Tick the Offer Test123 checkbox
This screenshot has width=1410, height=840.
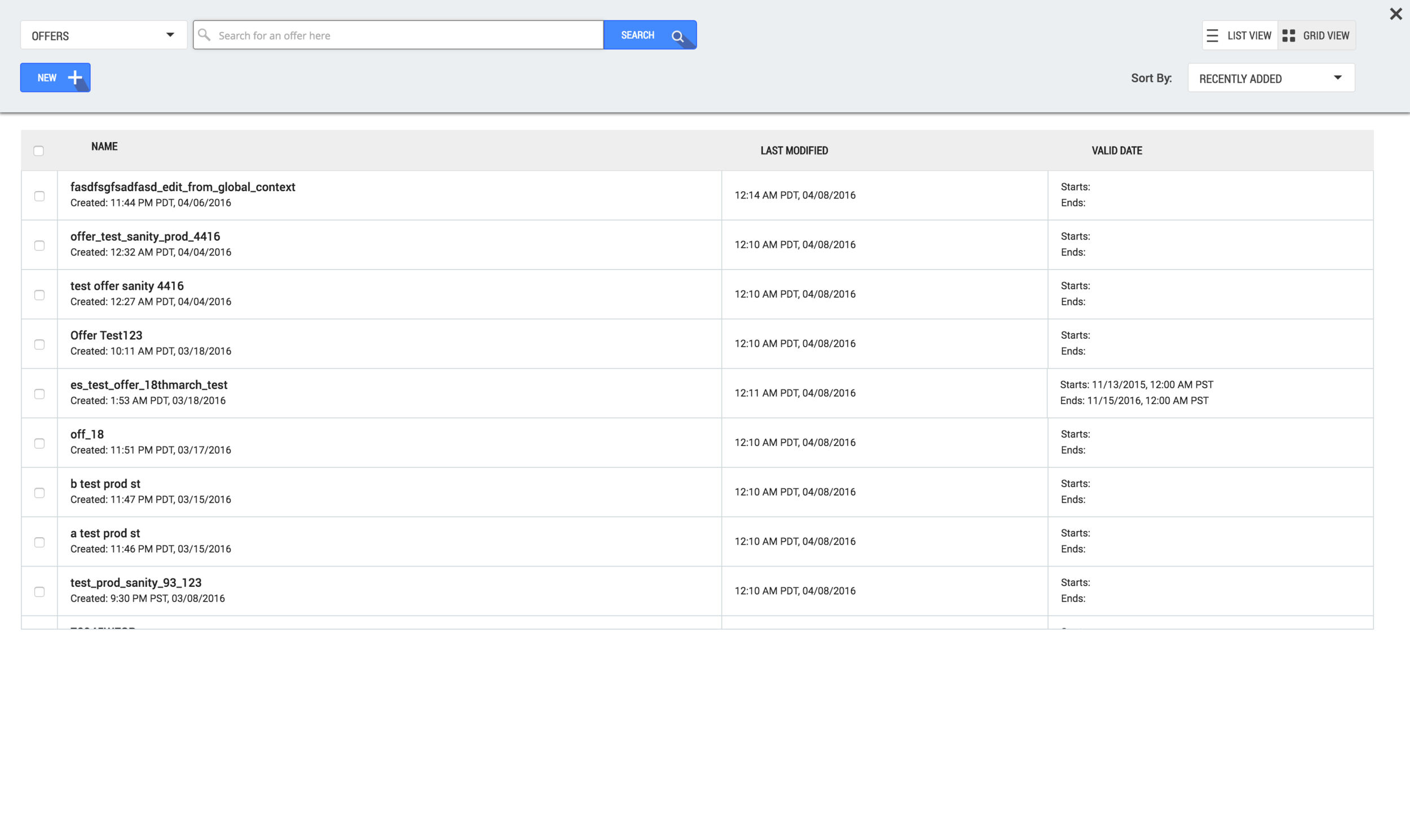pyautogui.click(x=39, y=344)
